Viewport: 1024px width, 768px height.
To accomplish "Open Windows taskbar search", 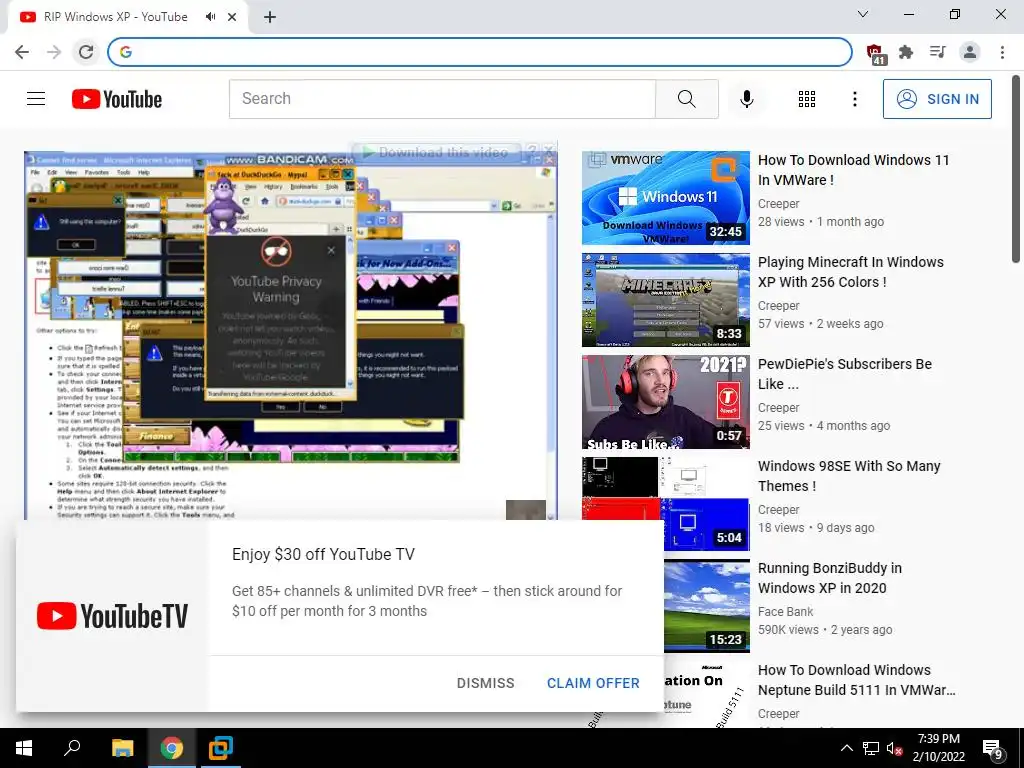I will click(72, 748).
